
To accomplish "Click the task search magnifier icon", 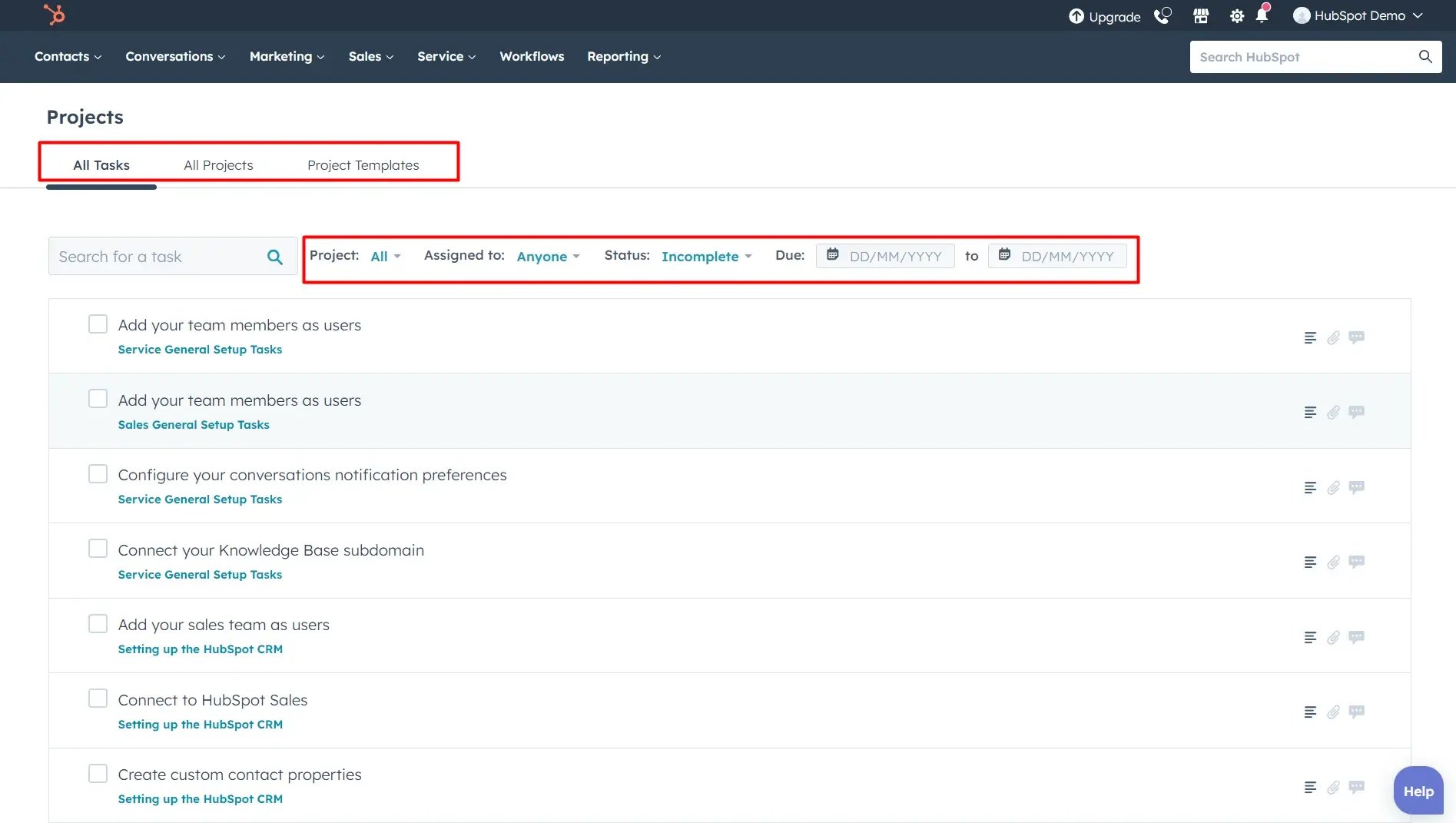I will pos(275,257).
